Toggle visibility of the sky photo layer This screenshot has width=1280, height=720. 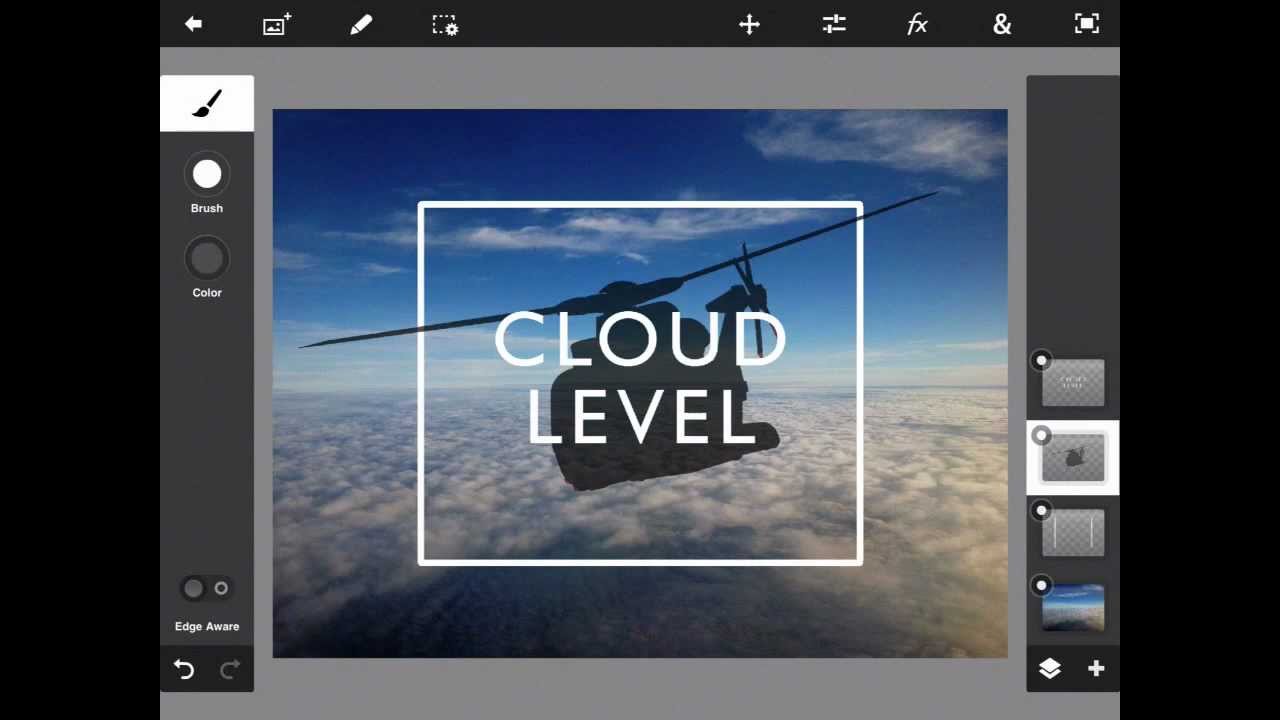[1041, 586]
